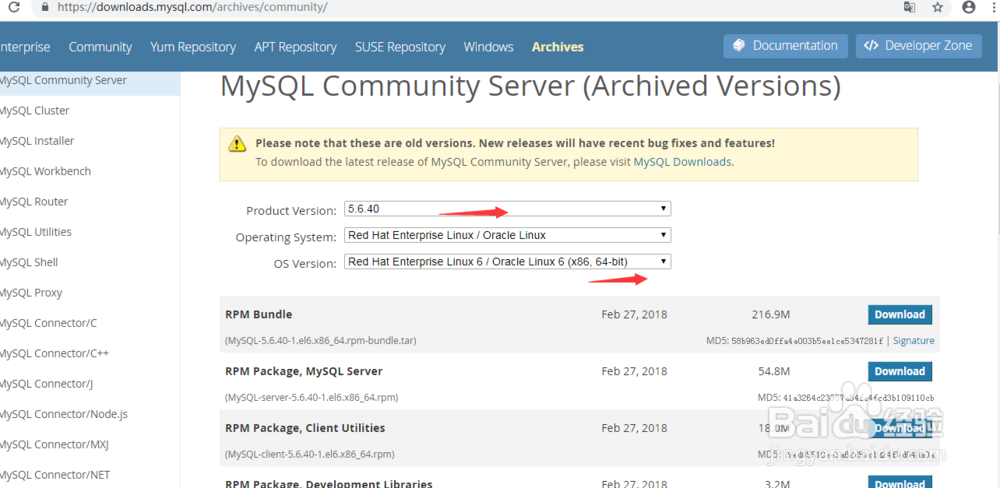Image resolution: width=1000 pixels, height=488 pixels.
Task: Follow the MySQL Downloads link
Action: click(x=682, y=162)
